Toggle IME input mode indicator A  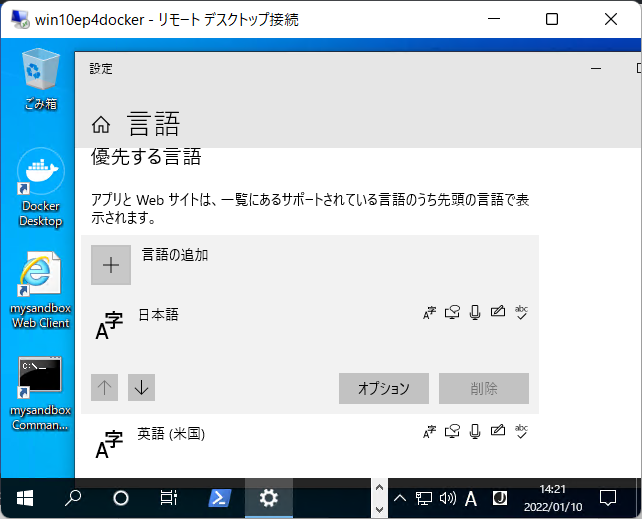click(471, 499)
